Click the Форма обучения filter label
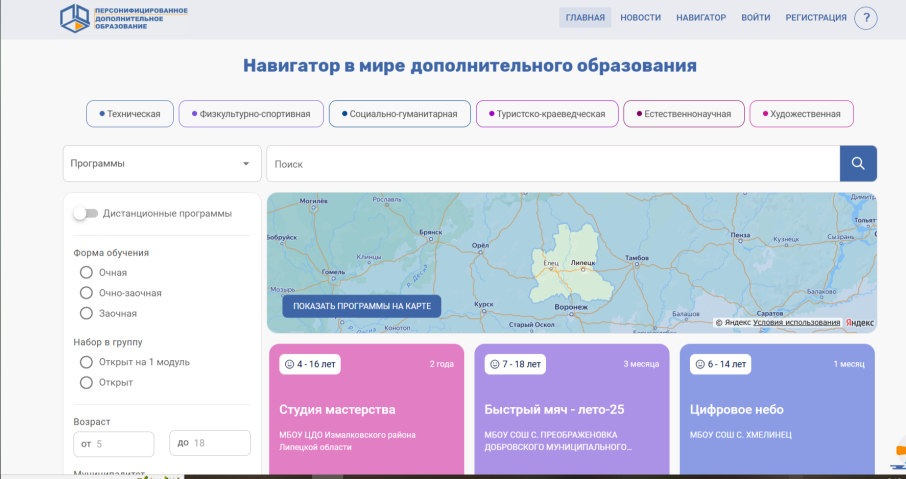The width and height of the screenshot is (906, 479). [x=111, y=253]
